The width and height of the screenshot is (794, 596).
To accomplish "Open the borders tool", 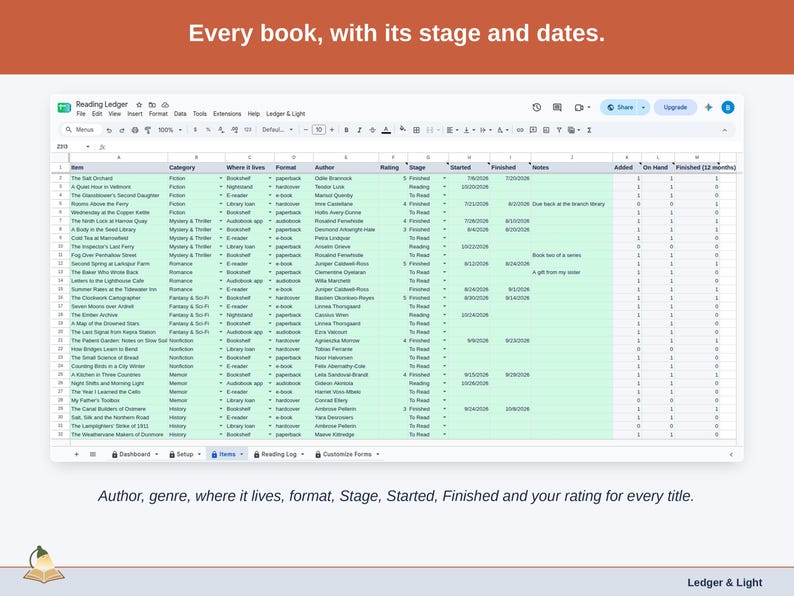I will point(416,130).
